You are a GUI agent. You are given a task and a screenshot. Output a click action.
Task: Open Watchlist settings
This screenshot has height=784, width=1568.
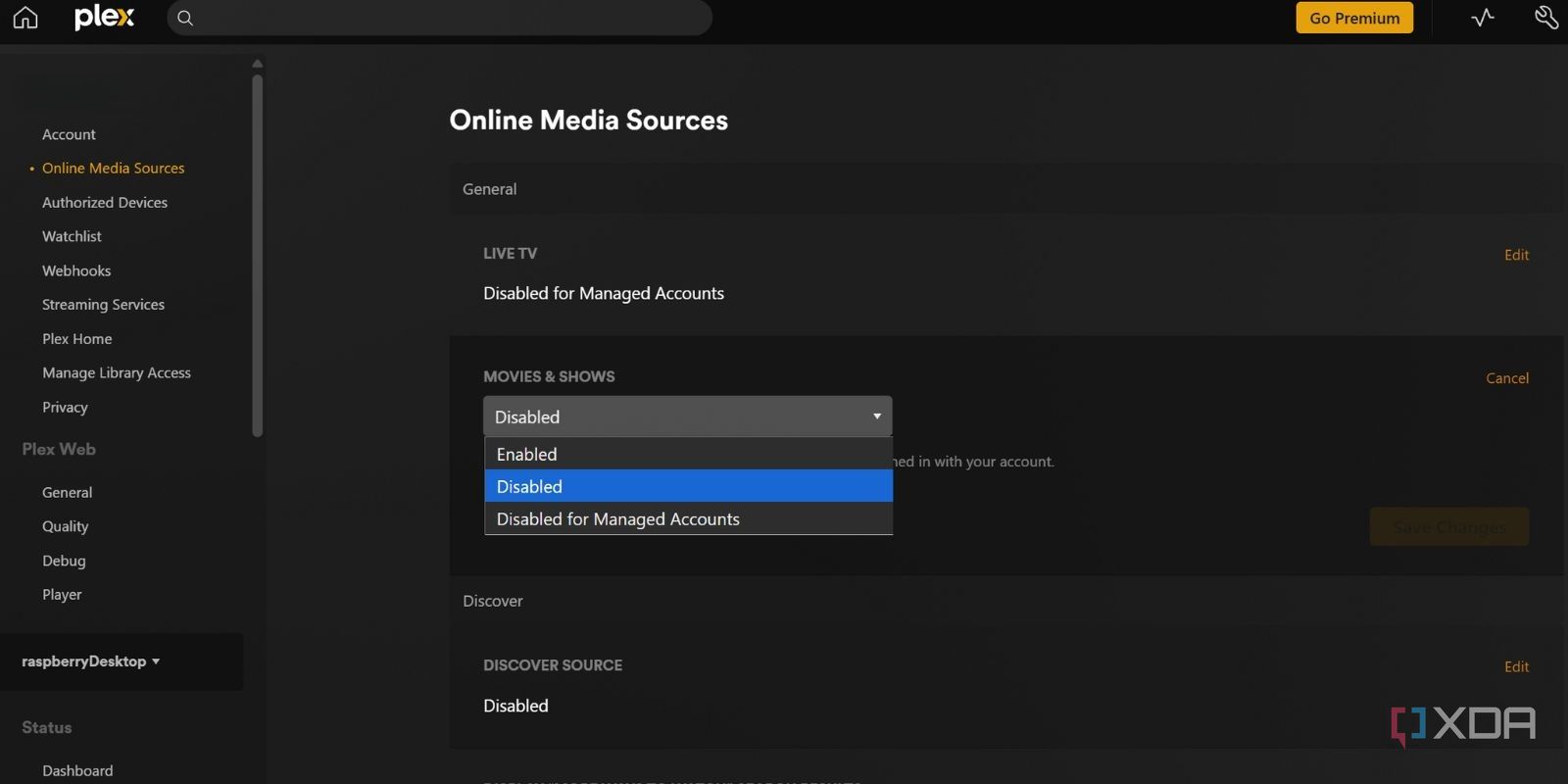72,236
